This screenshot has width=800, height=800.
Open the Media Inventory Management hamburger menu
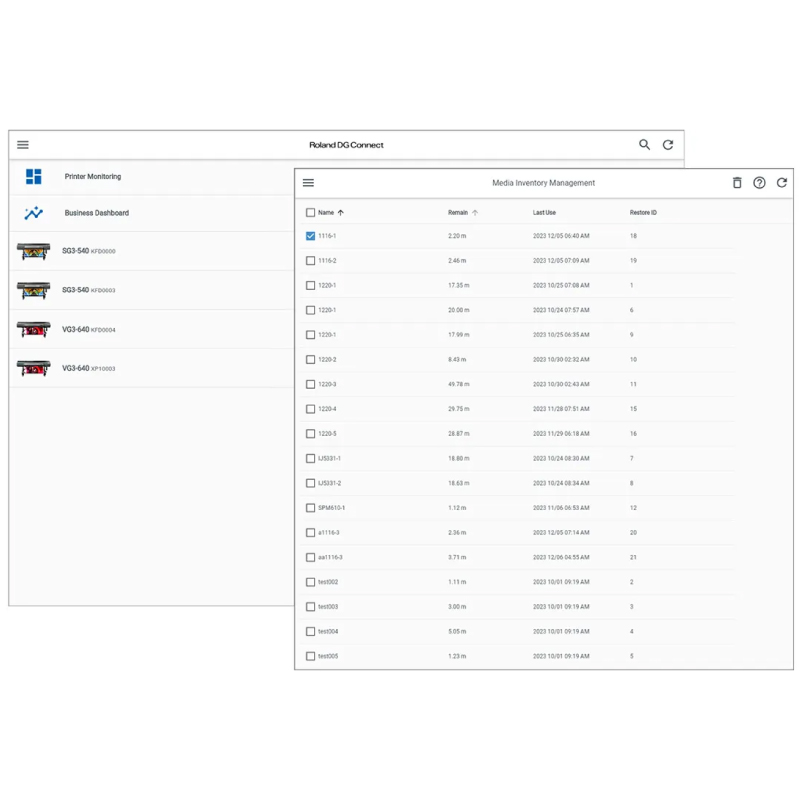tap(308, 183)
